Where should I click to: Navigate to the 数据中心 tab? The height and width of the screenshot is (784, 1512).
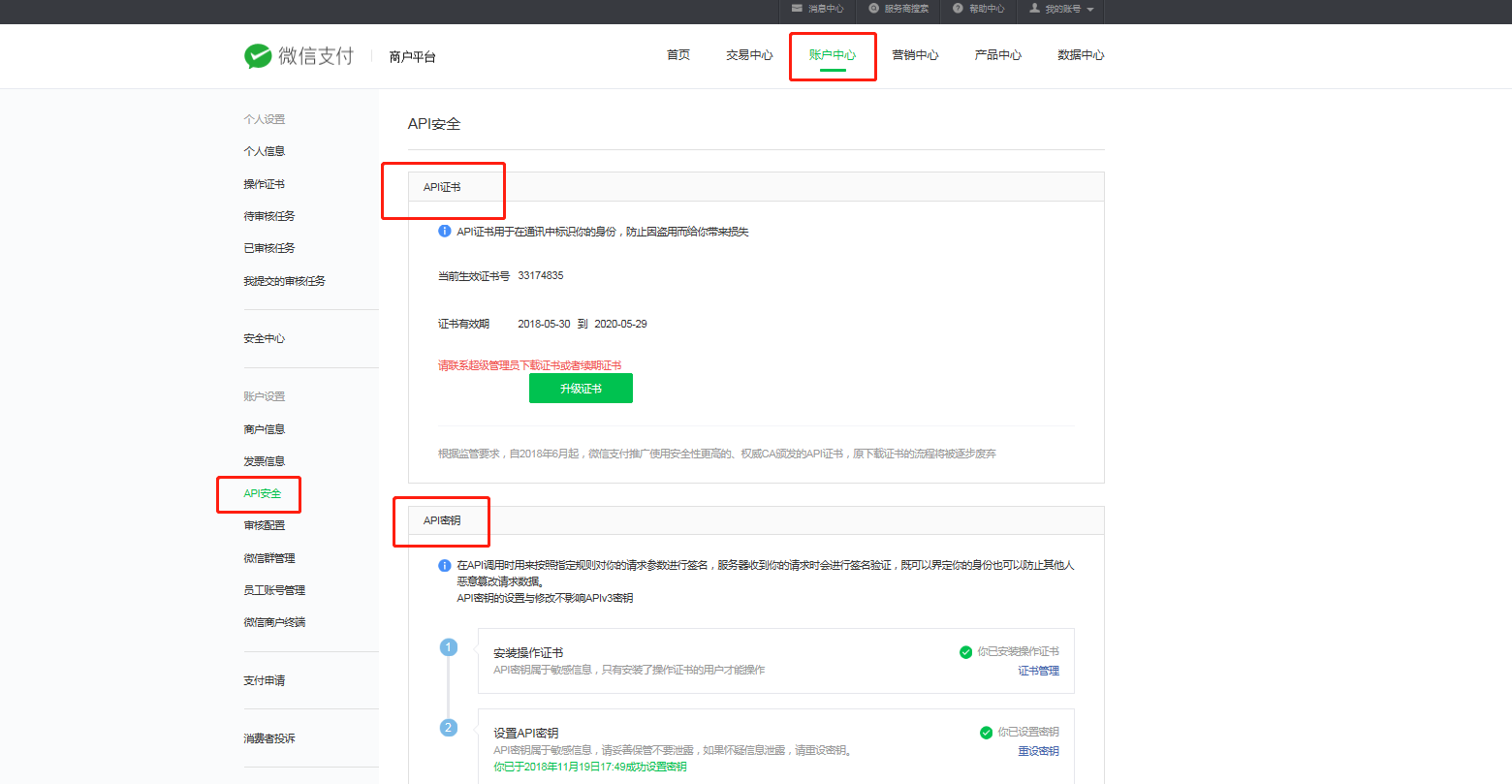click(1081, 55)
